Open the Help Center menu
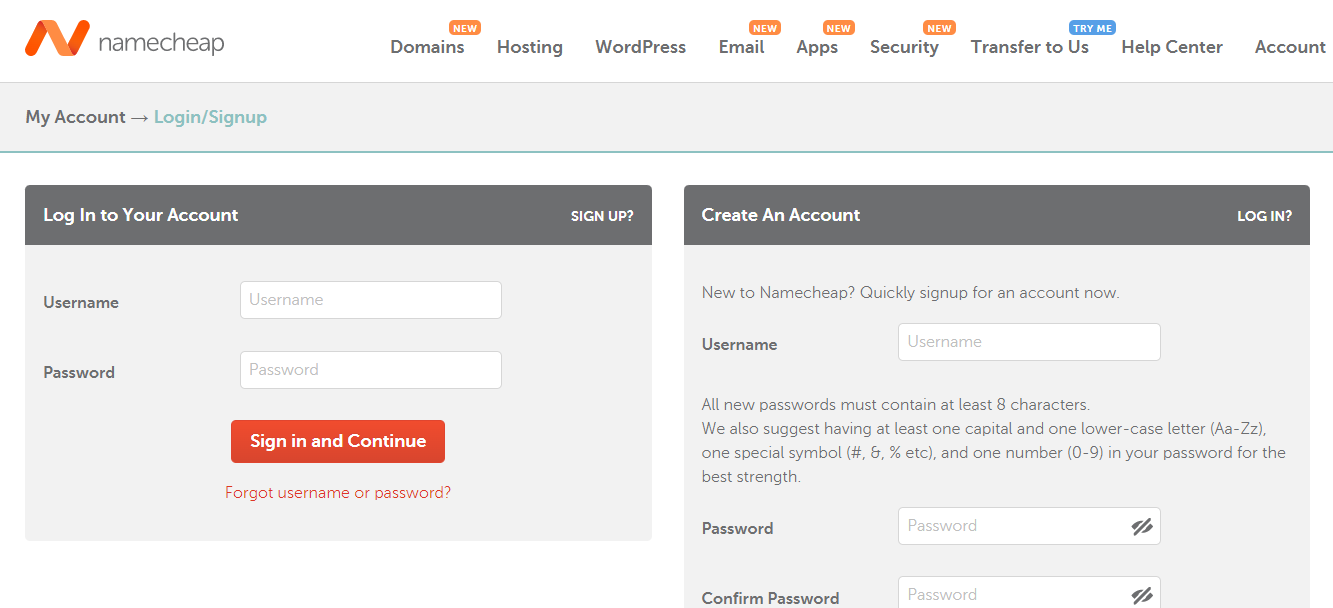Viewport: 1333px width, 608px height. pyautogui.click(x=1171, y=47)
